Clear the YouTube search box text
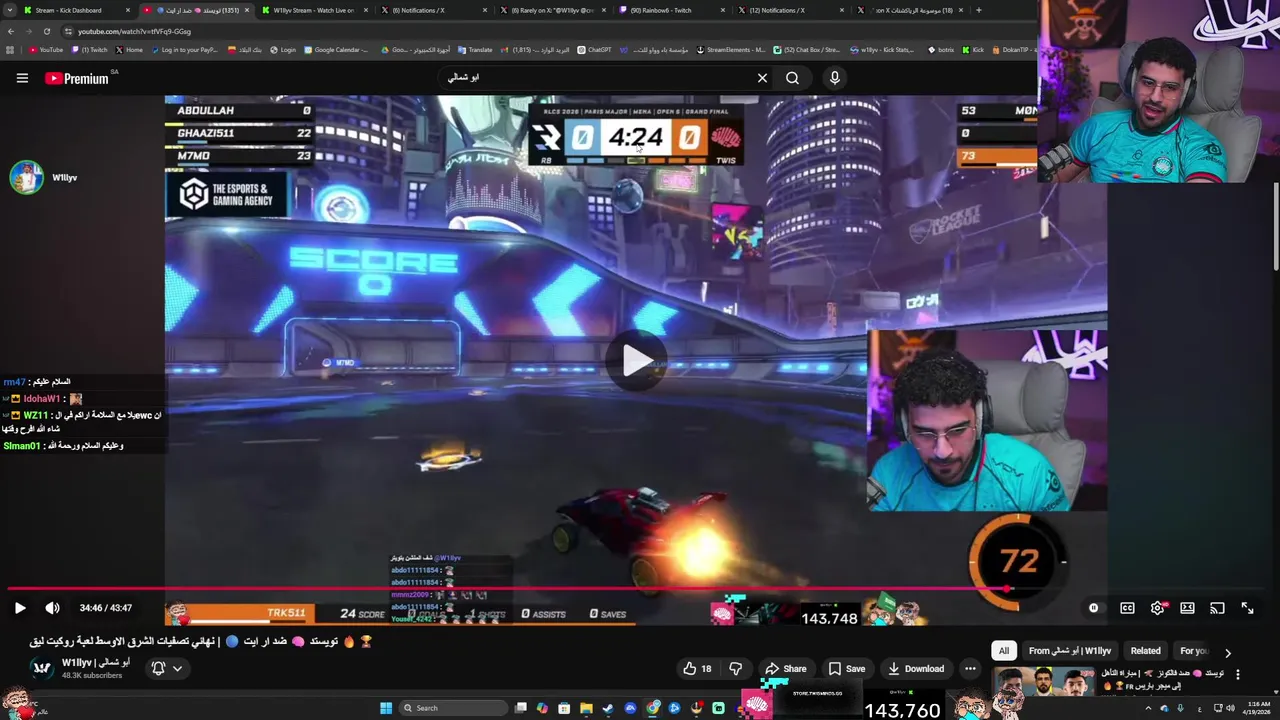Viewport: 1280px width, 720px height. tap(762, 78)
